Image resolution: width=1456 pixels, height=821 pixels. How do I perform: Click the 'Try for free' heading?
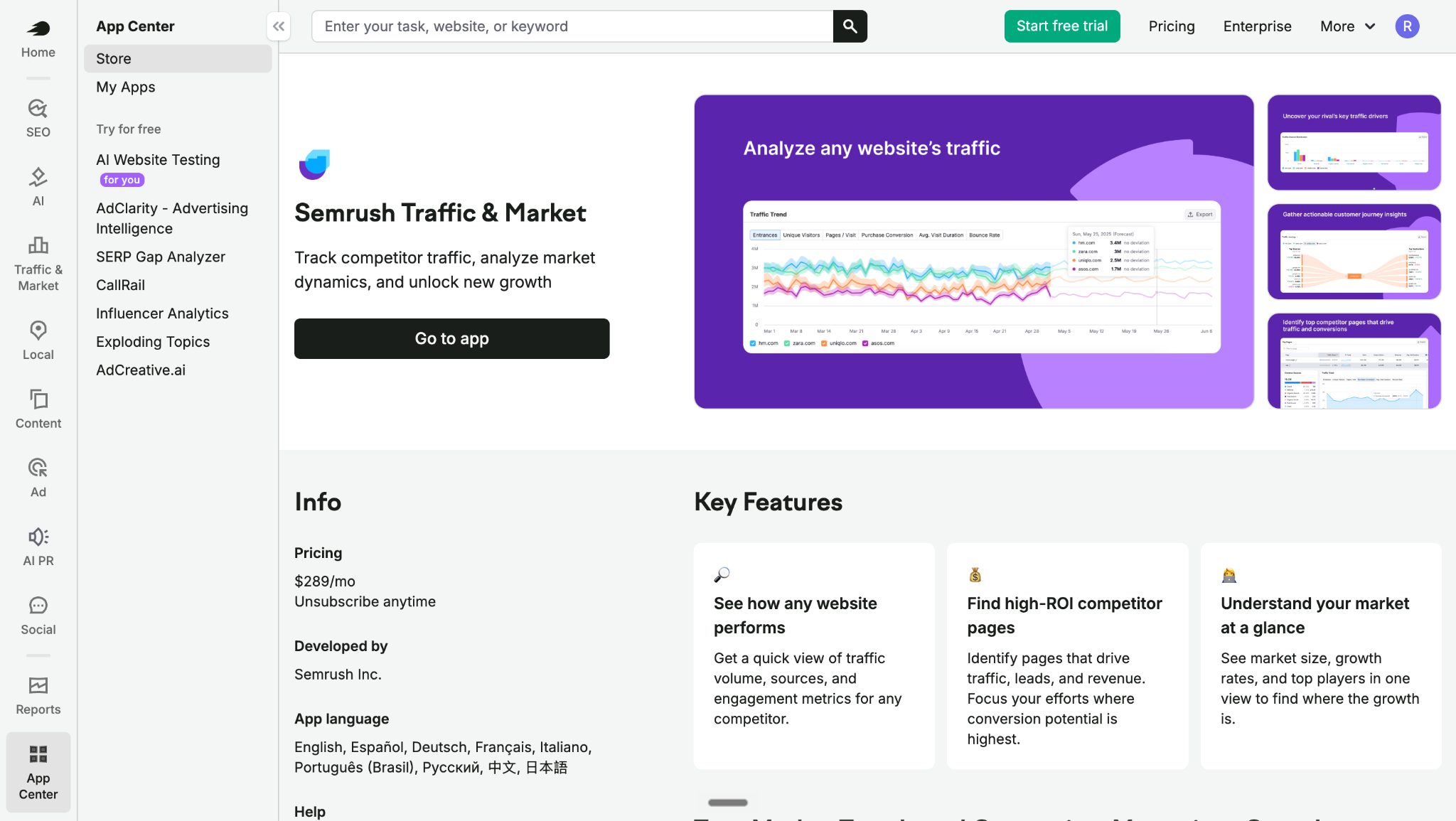click(x=129, y=129)
